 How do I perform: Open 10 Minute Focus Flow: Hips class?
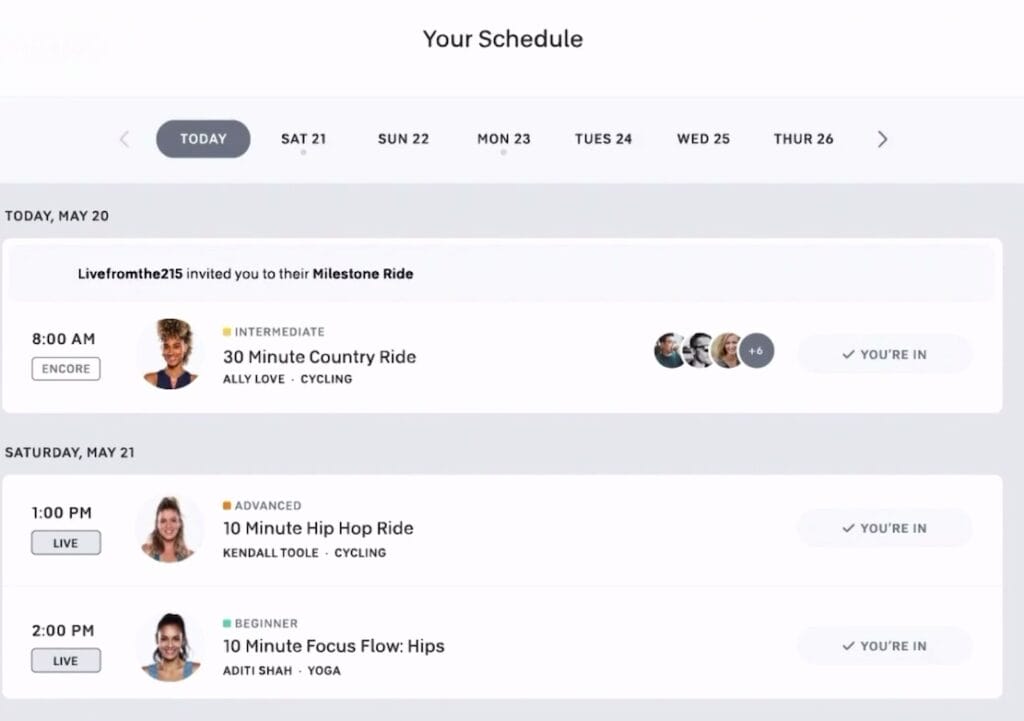(x=334, y=646)
